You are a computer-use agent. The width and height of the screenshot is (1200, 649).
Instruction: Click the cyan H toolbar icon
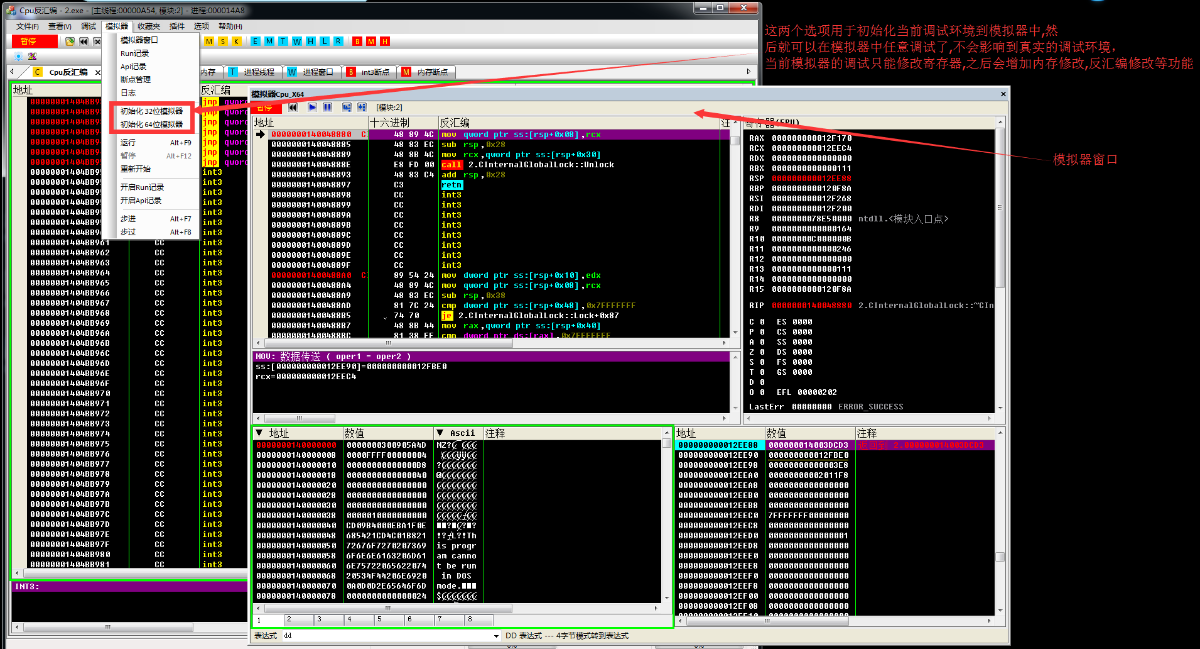tap(310, 41)
